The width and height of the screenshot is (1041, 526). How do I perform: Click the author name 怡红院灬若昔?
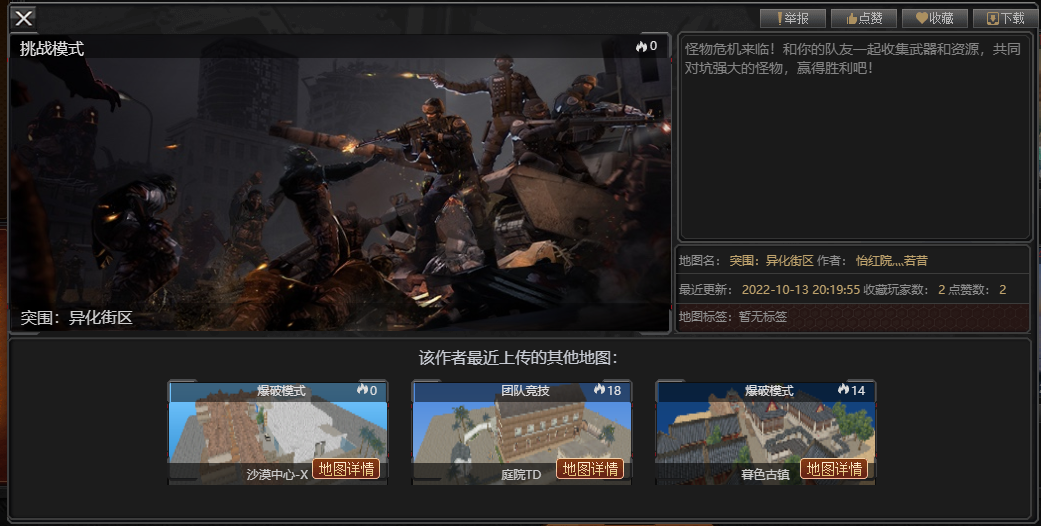tap(892, 261)
